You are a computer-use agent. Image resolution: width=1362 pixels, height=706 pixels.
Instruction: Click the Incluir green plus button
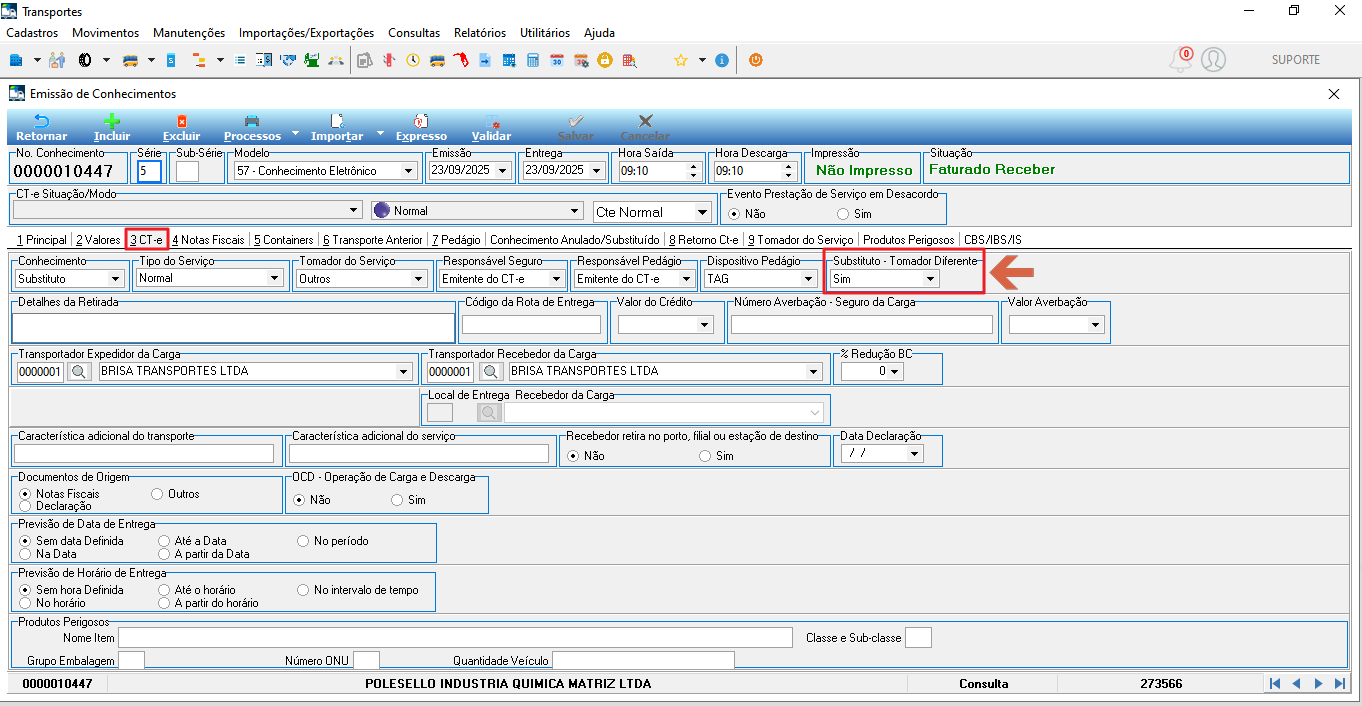pyautogui.click(x=112, y=127)
